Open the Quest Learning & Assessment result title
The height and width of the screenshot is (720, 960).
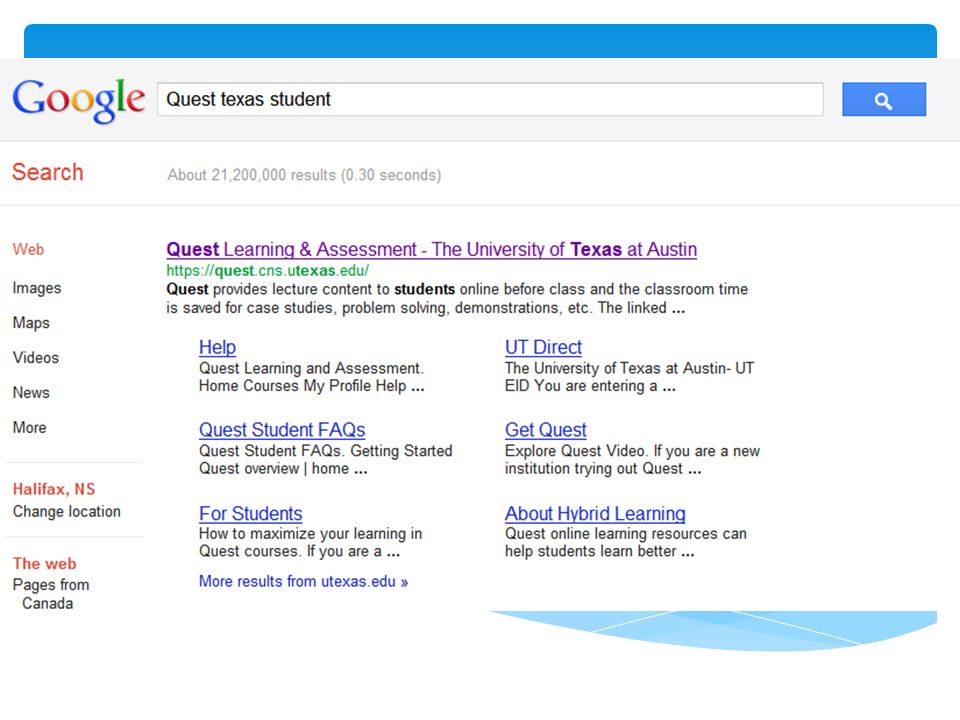coord(432,250)
